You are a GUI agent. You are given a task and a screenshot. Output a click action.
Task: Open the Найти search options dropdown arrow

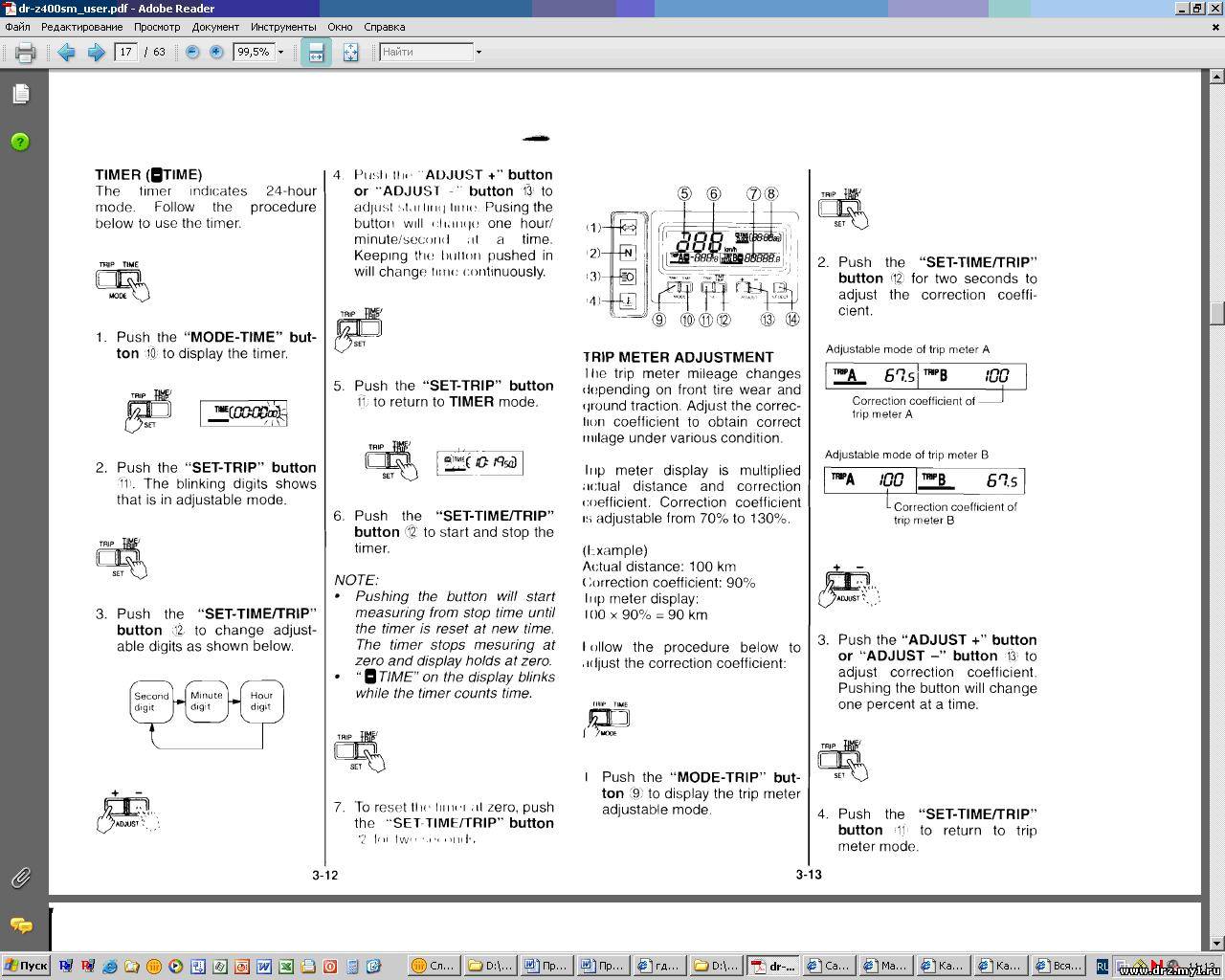[x=479, y=52]
